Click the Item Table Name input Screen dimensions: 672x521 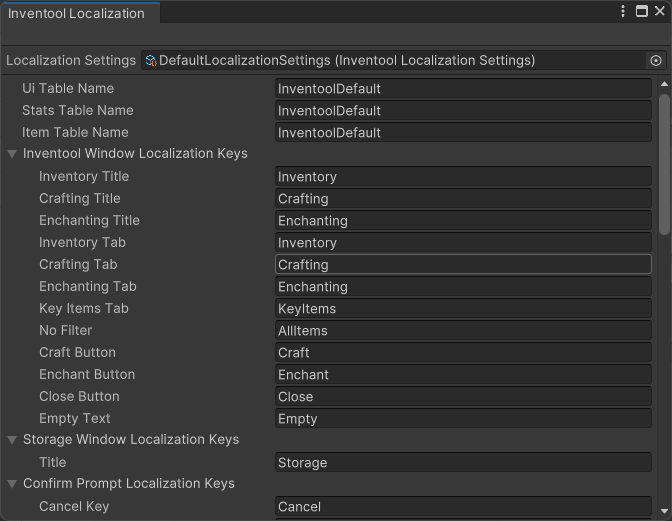463,133
